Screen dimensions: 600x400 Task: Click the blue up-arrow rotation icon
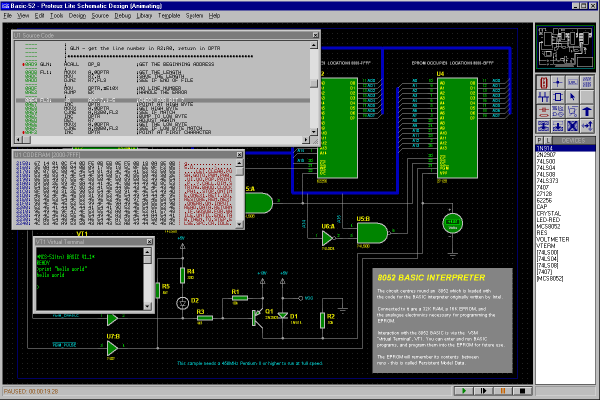(x=587, y=111)
